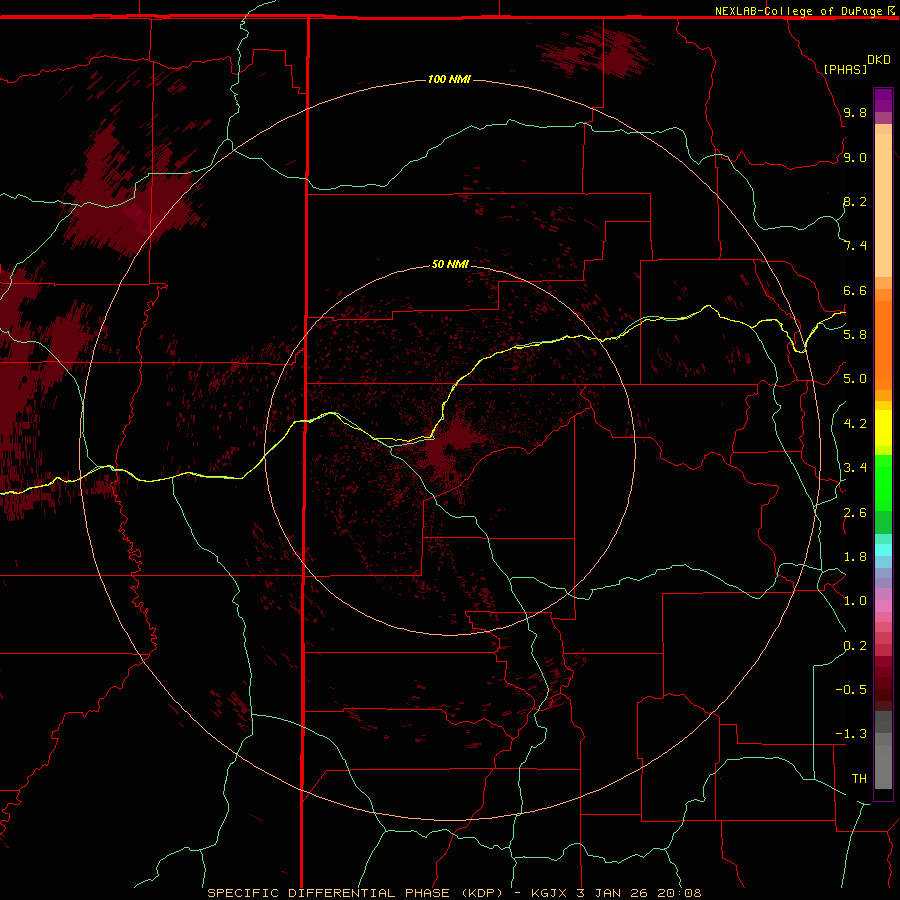Screen dimensions: 900x900
Task: Click the 3 JAN 26 20:08 timestamp
Action: (x=637, y=893)
